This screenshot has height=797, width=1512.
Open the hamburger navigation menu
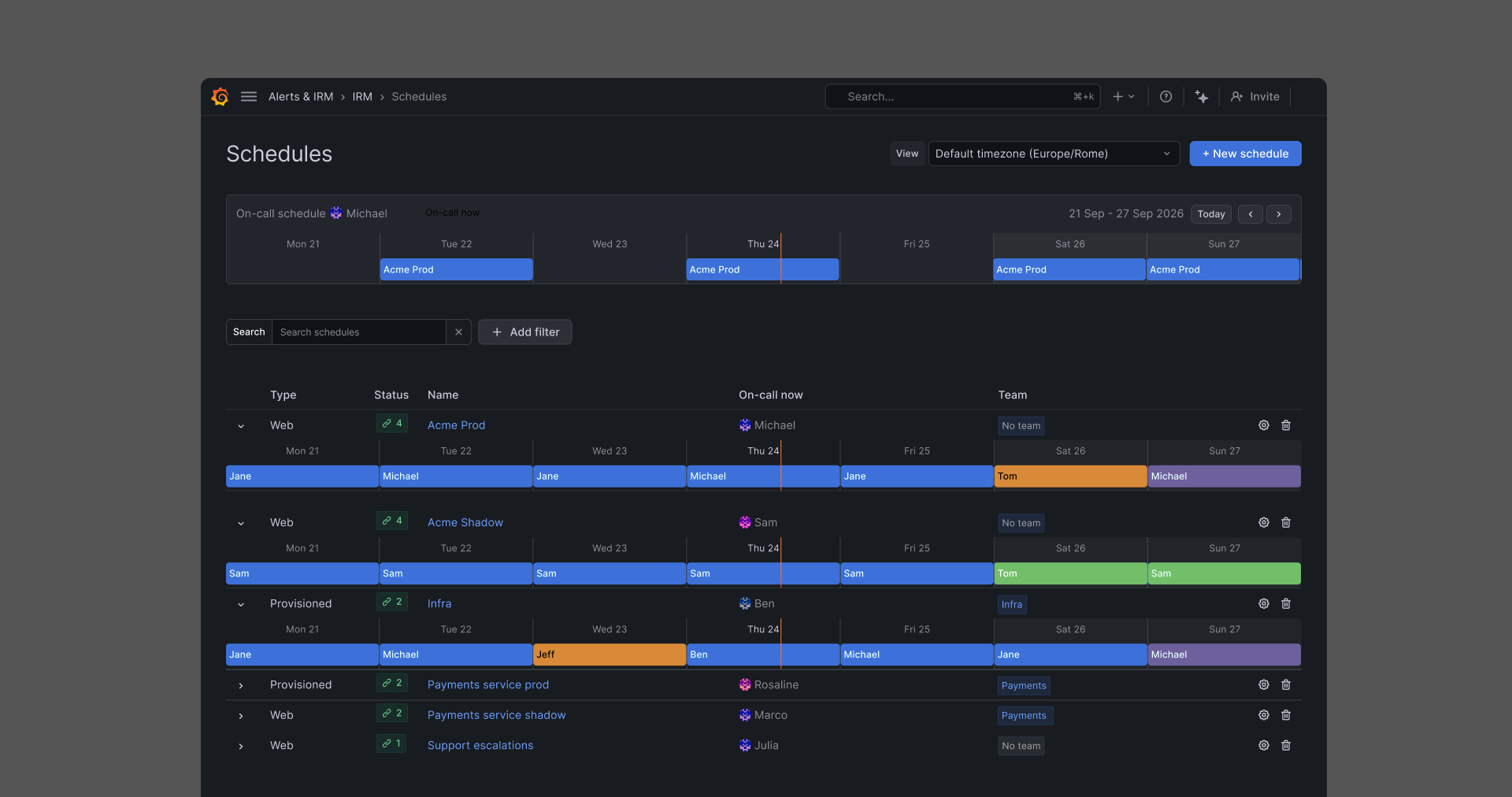pyautogui.click(x=249, y=96)
